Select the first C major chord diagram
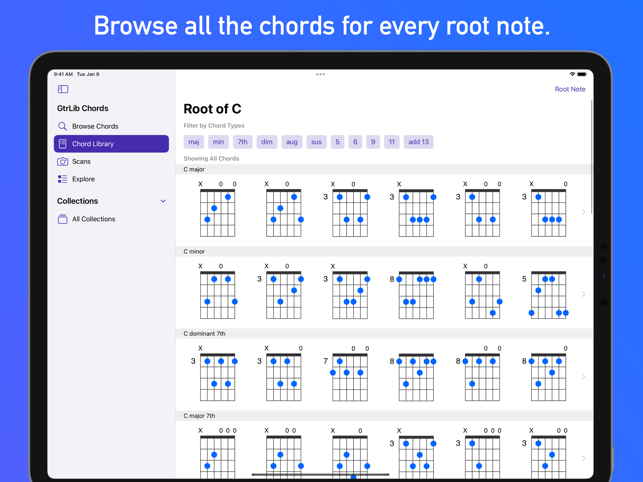 point(217,210)
